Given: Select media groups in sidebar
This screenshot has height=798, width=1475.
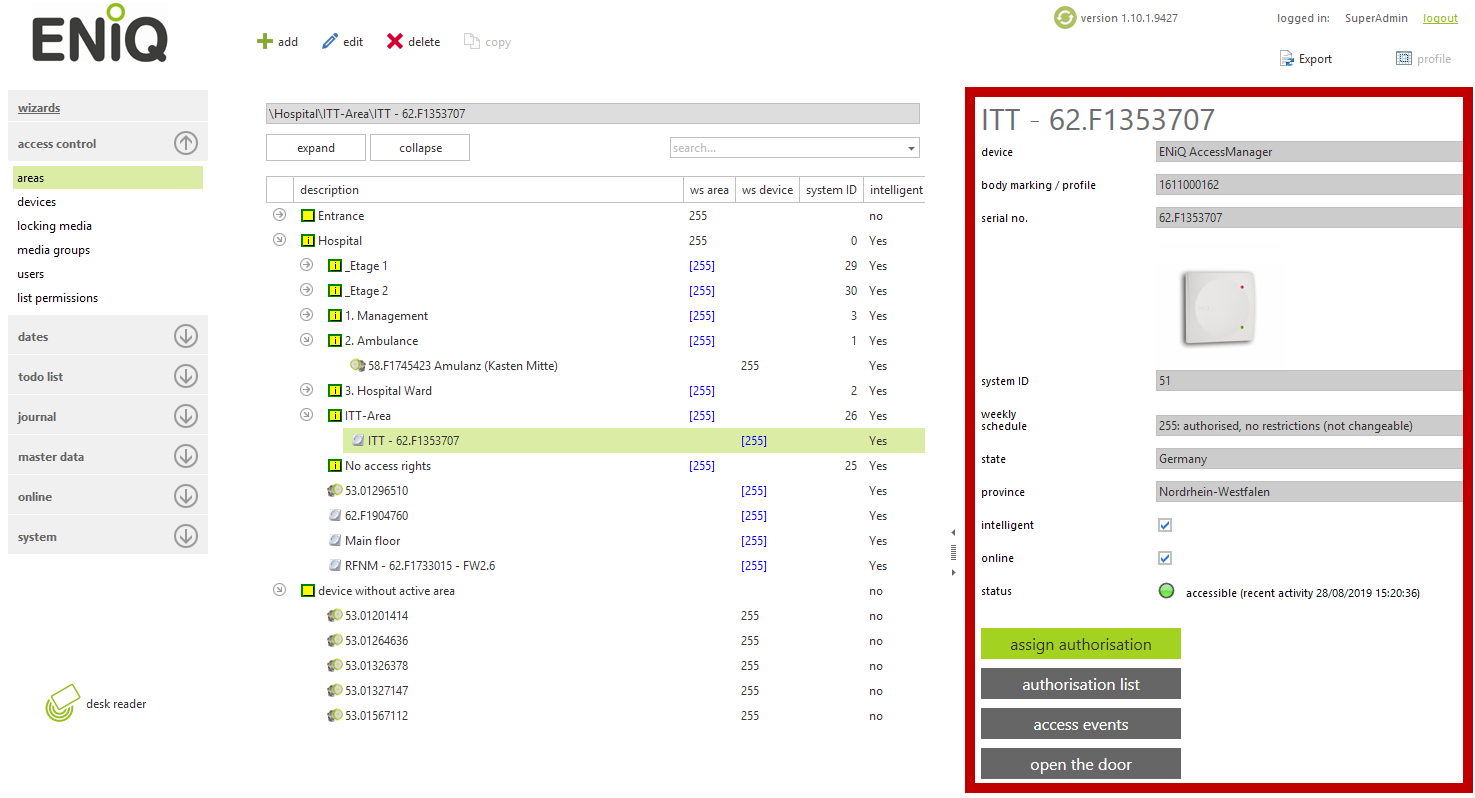Looking at the screenshot, I should pos(53,250).
